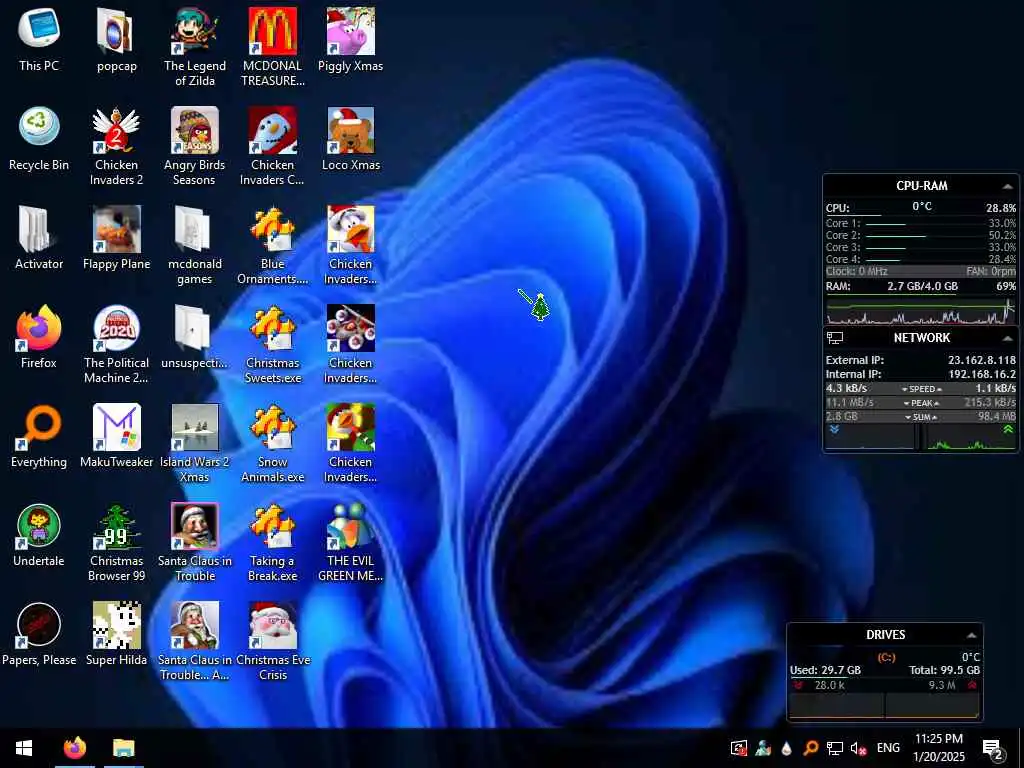The image size is (1024, 768).
Task: Open Angry Birds Seasons shortcut
Action: click(195, 146)
